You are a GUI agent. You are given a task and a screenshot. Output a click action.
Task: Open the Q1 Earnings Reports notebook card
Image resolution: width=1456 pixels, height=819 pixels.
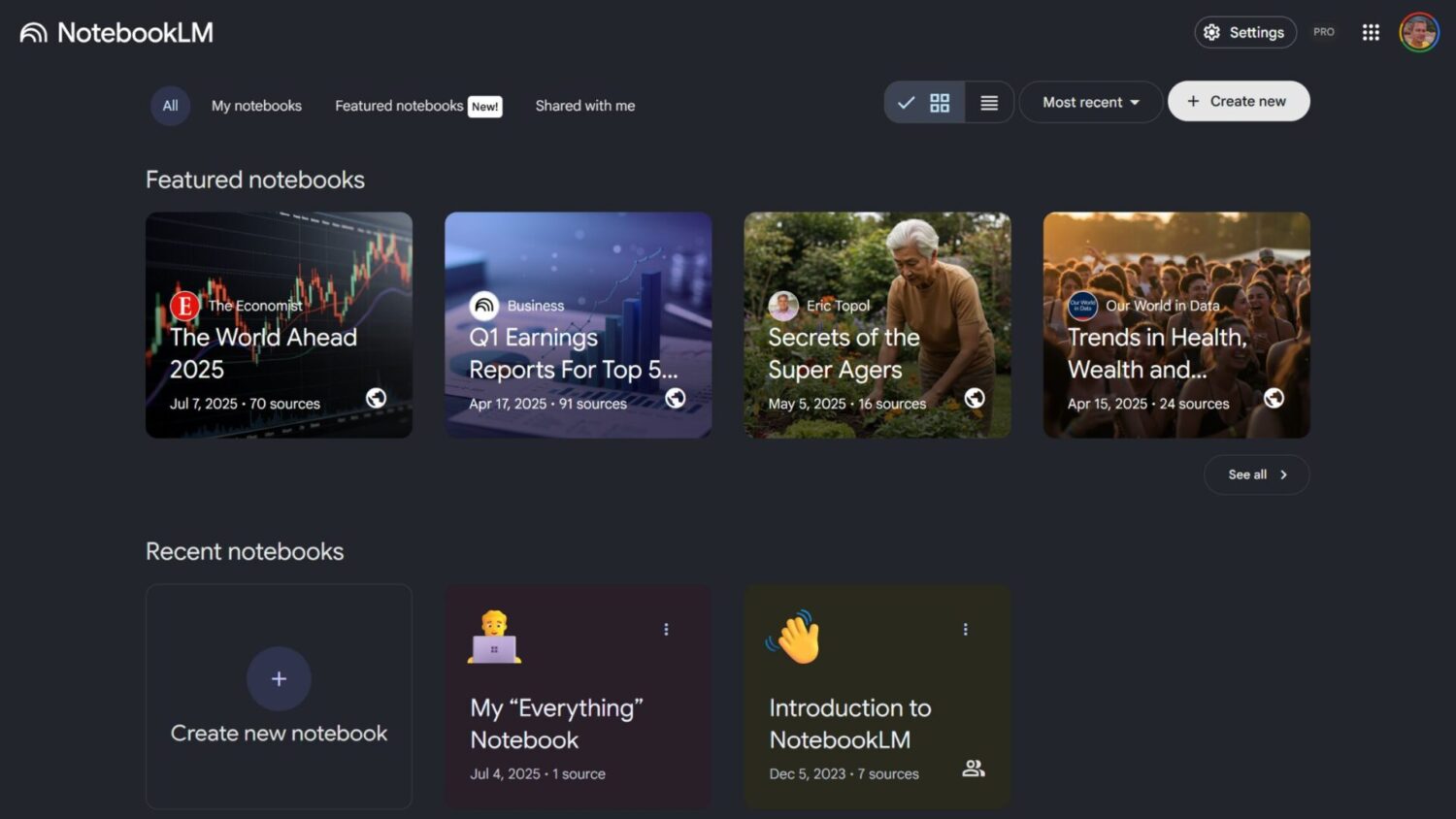tap(578, 325)
